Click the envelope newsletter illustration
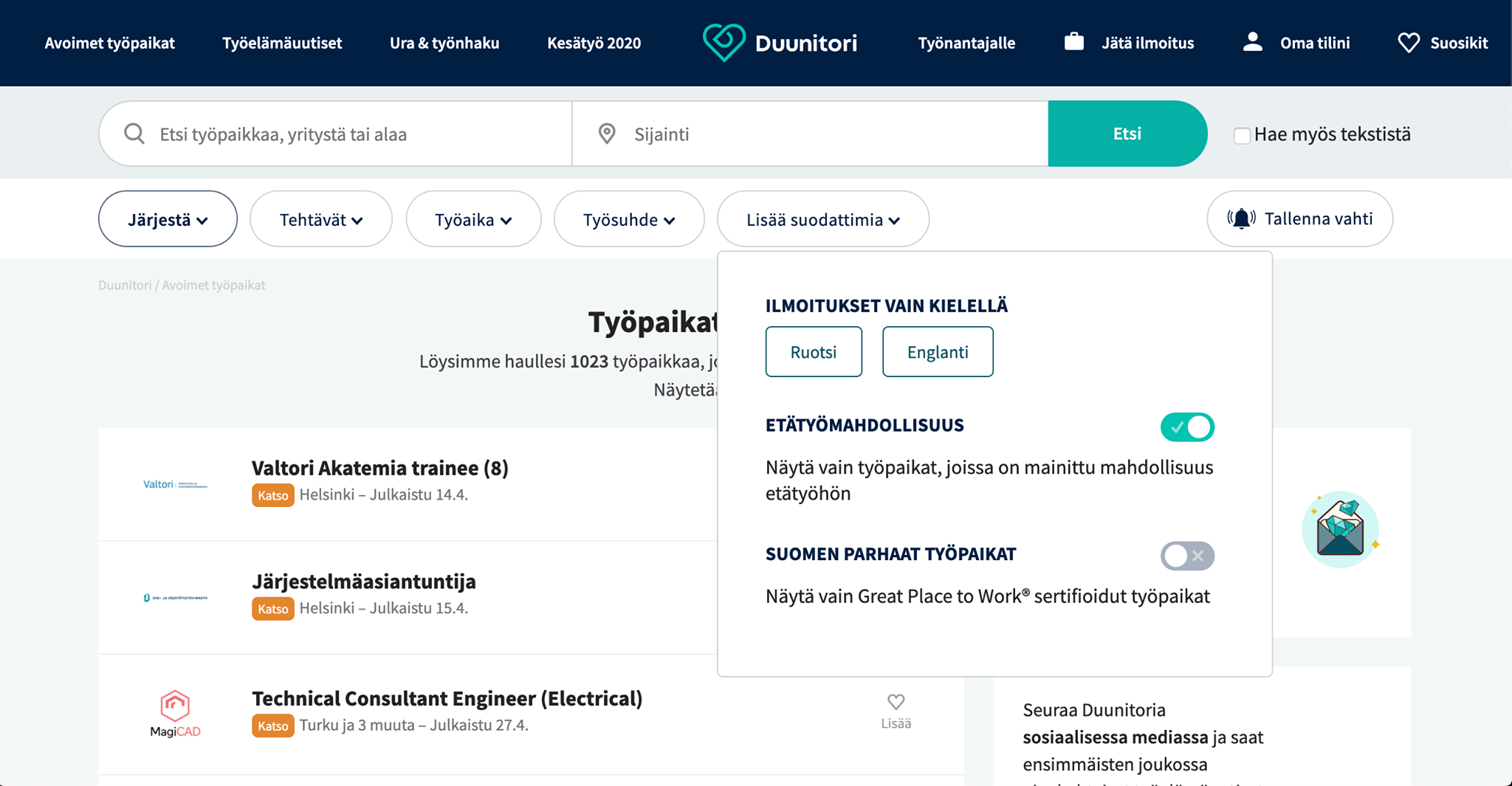This screenshot has height=786, width=1512. [x=1339, y=529]
